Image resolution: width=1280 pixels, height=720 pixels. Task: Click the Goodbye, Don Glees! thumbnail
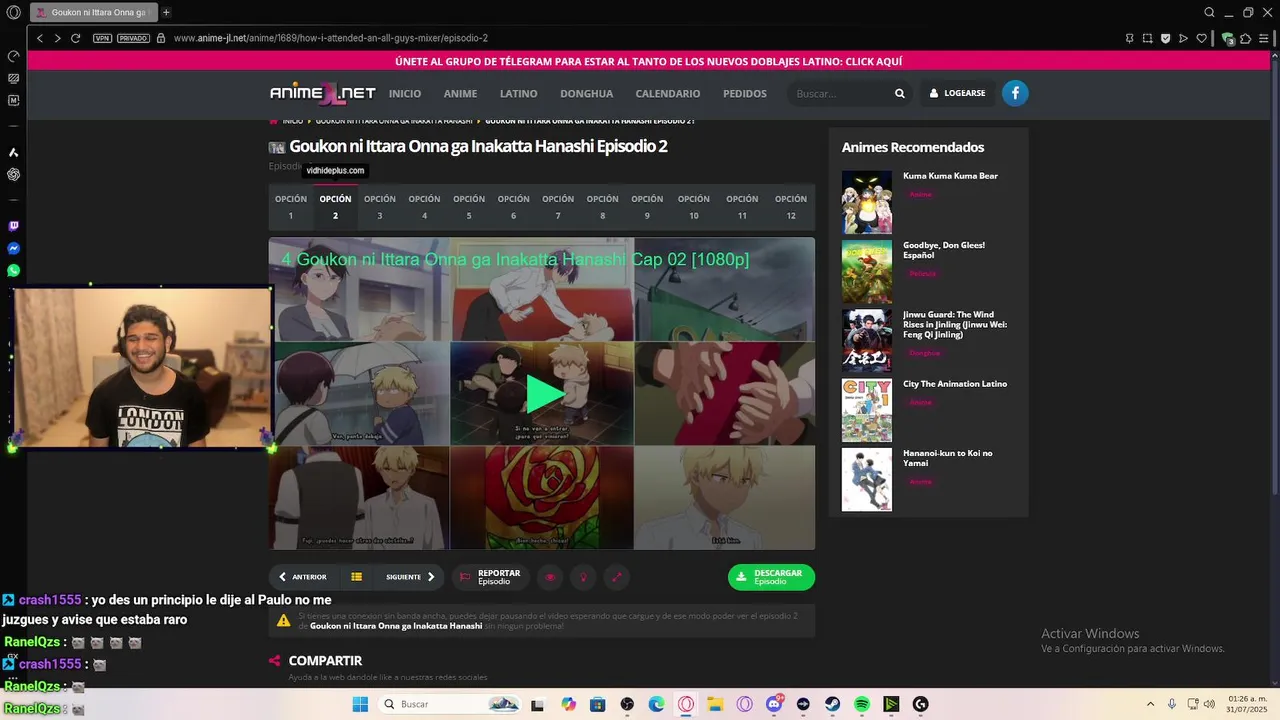[866, 271]
